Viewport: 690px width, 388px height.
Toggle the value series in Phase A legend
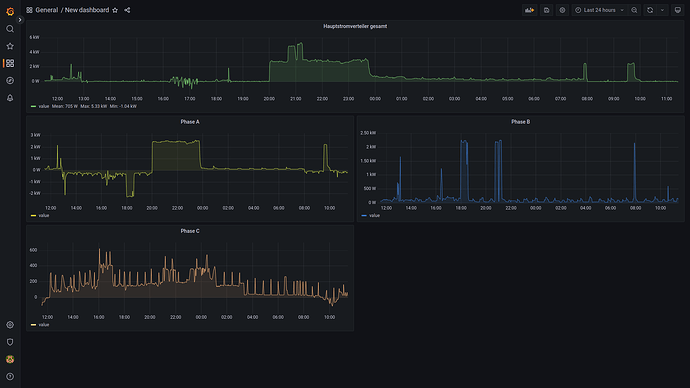[44, 216]
